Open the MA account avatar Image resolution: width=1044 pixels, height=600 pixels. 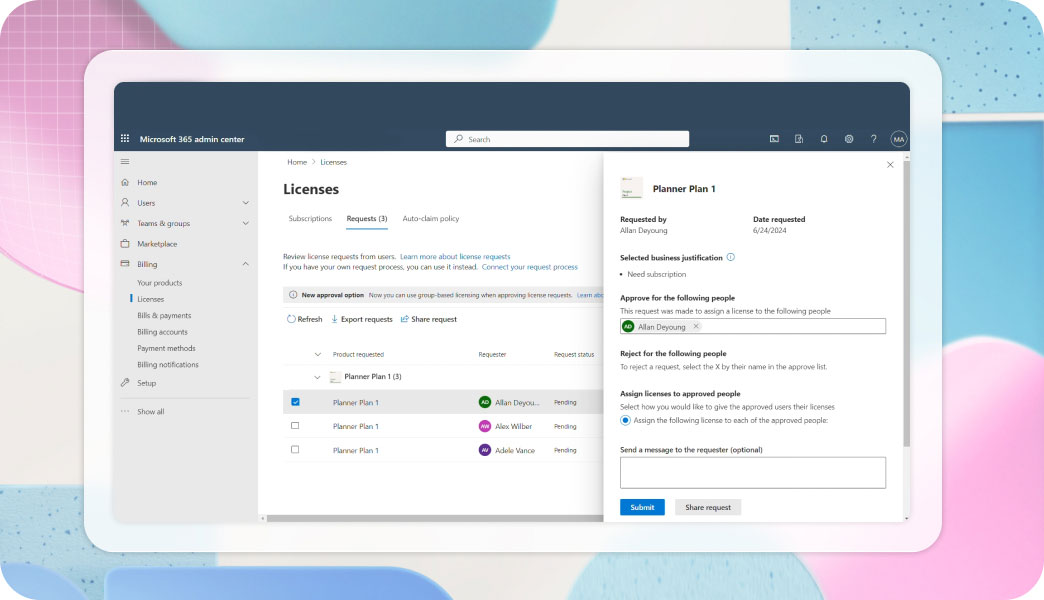pyautogui.click(x=898, y=139)
